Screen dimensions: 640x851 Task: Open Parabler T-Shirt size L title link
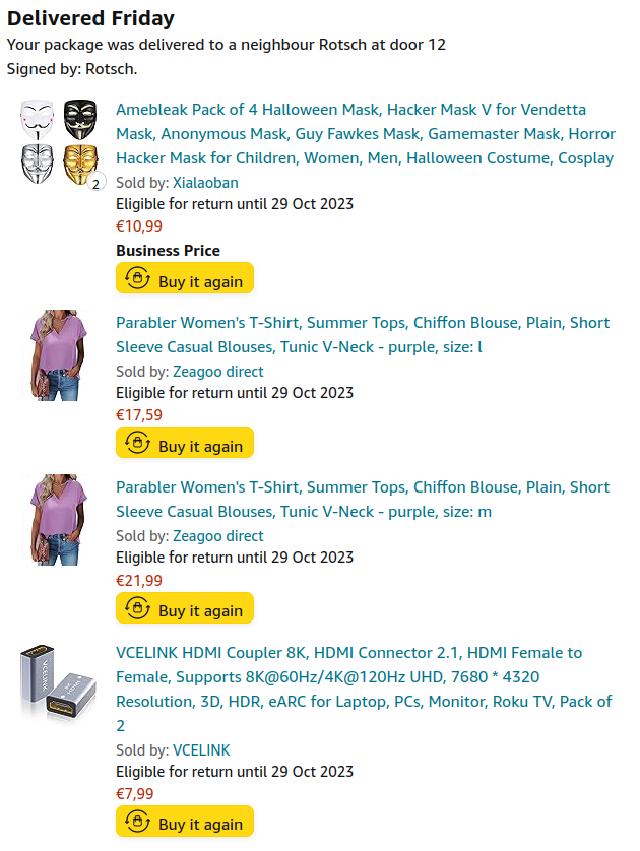click(363, 334)
